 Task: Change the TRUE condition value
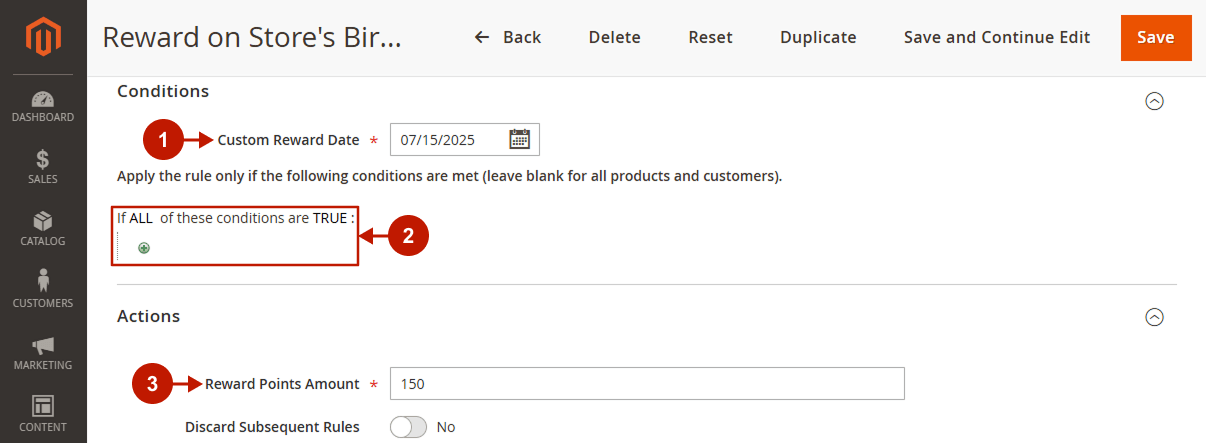click(x=329, y=218)
